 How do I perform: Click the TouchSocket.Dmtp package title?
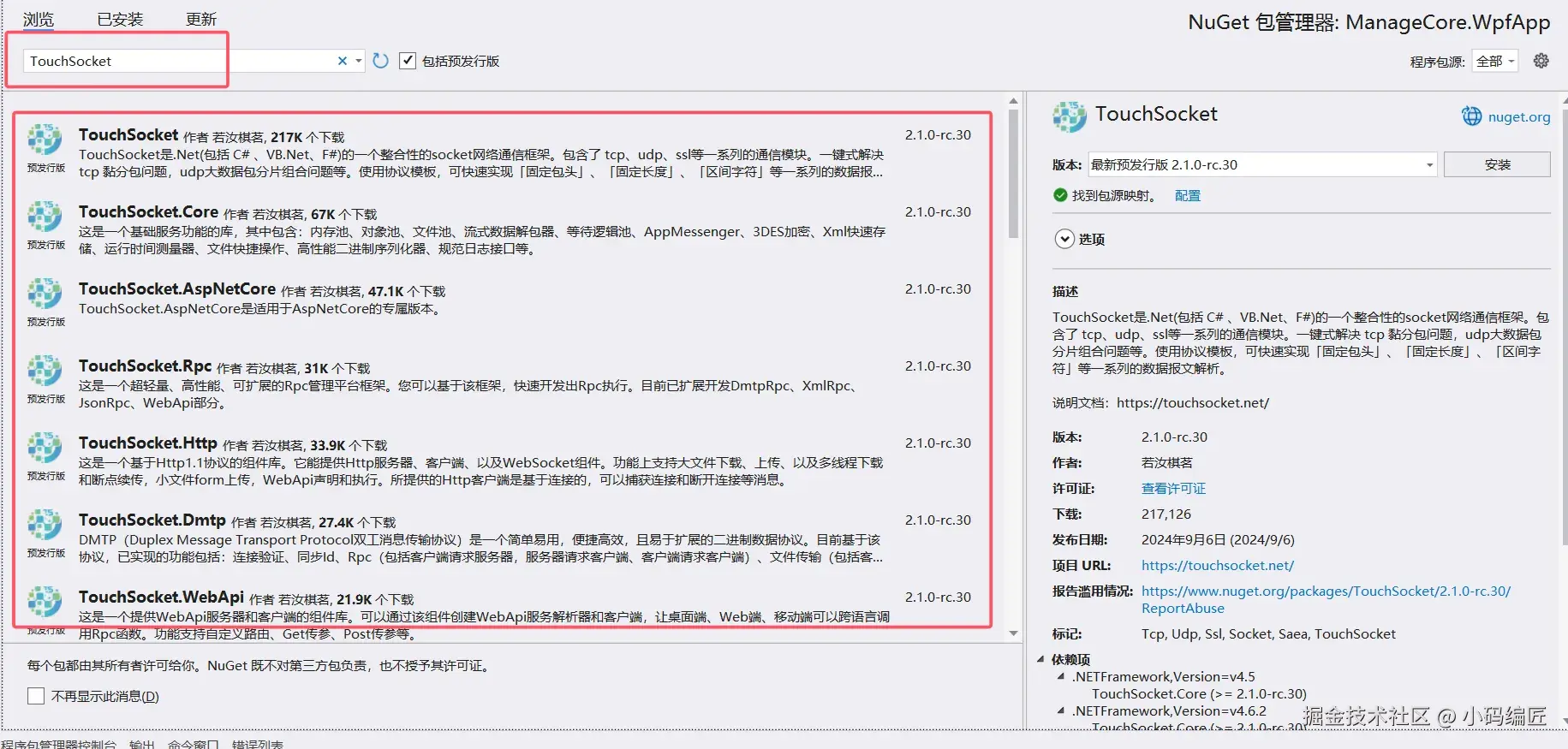152,520
